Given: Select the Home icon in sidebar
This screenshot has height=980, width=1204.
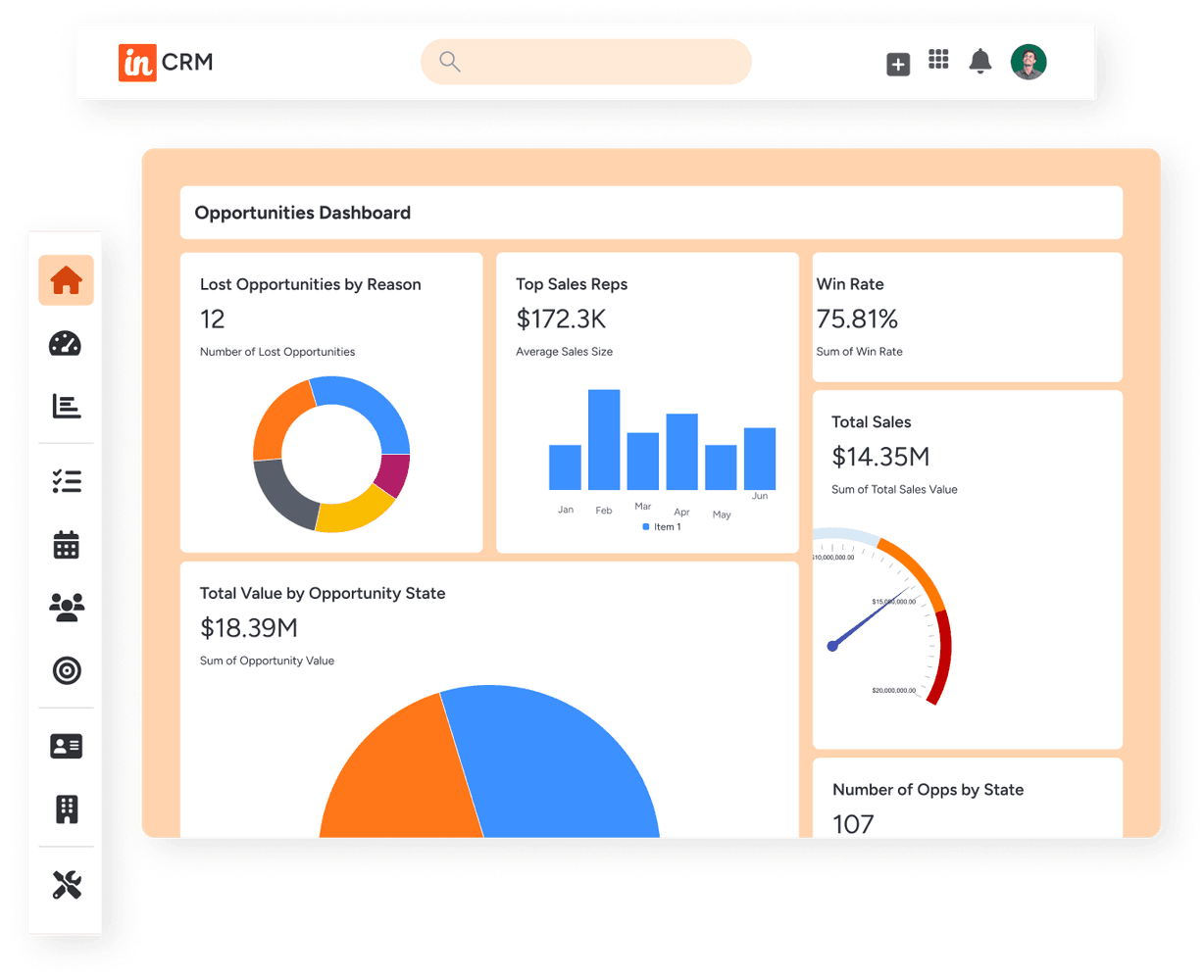Looking at the screenshot, I should [x=66, y=280].
